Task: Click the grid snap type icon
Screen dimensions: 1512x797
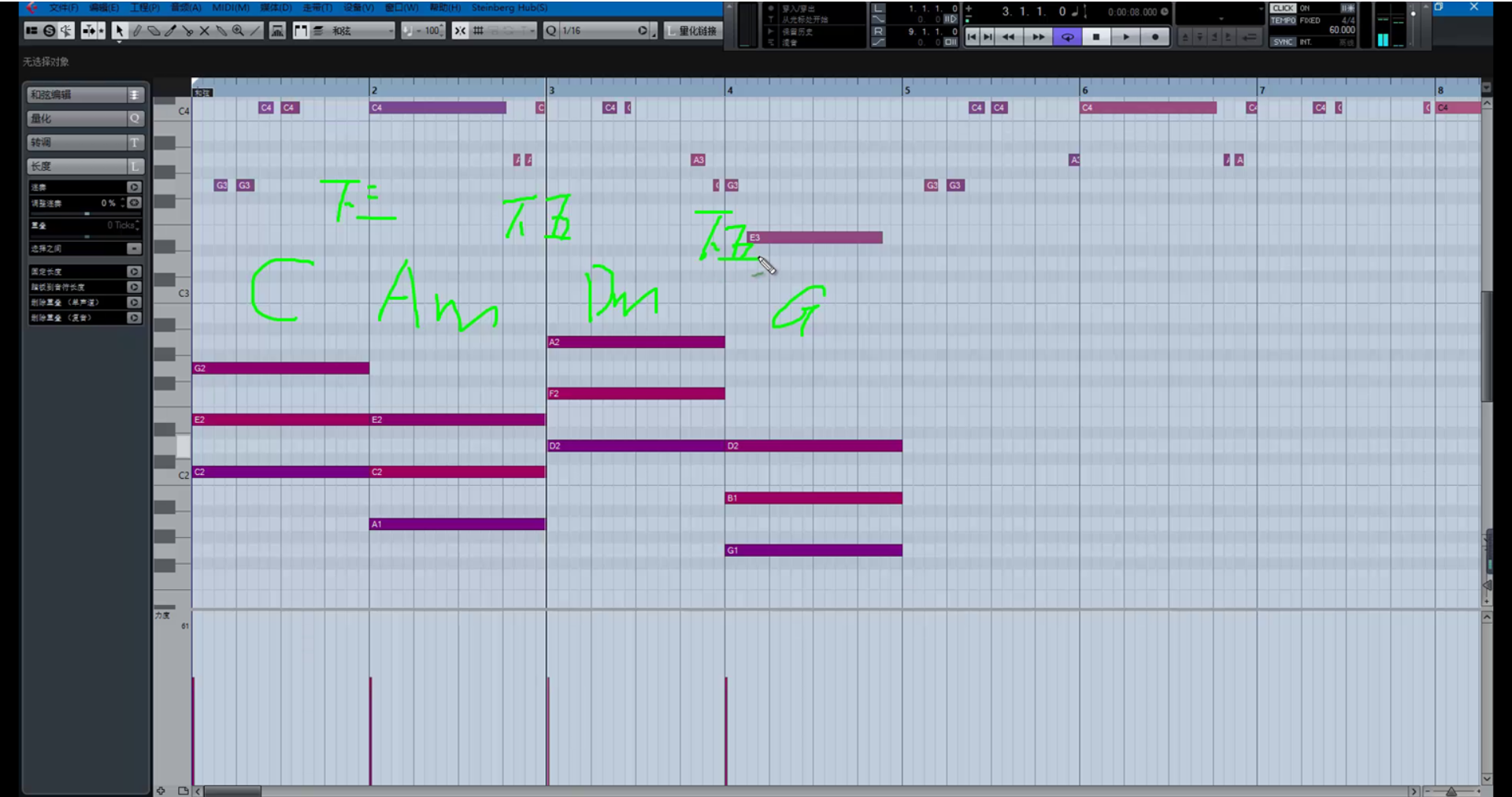Action: (x=478, y=31)
